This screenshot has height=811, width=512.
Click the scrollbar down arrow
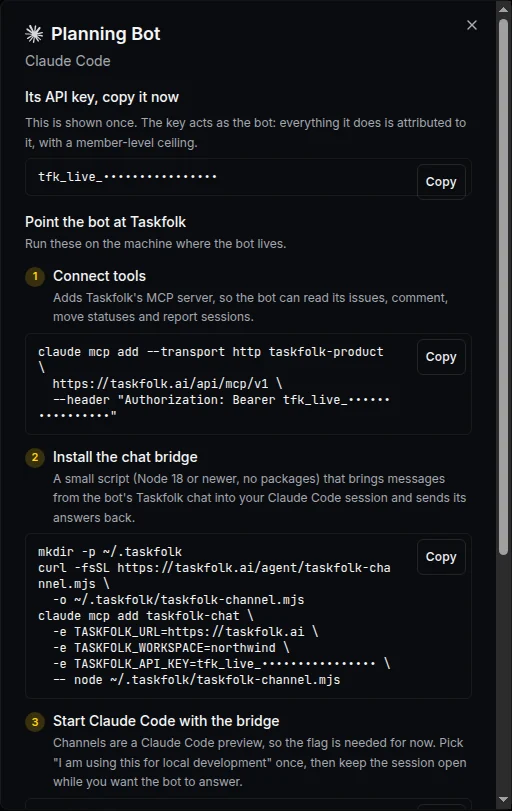point(503,800)
